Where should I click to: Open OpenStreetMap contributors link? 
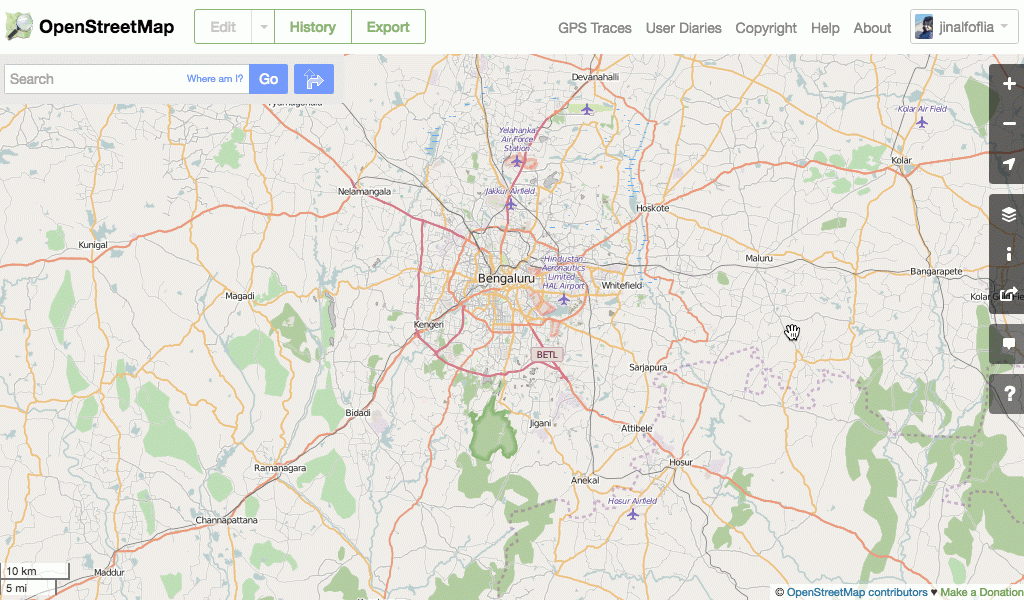[857, 592]
